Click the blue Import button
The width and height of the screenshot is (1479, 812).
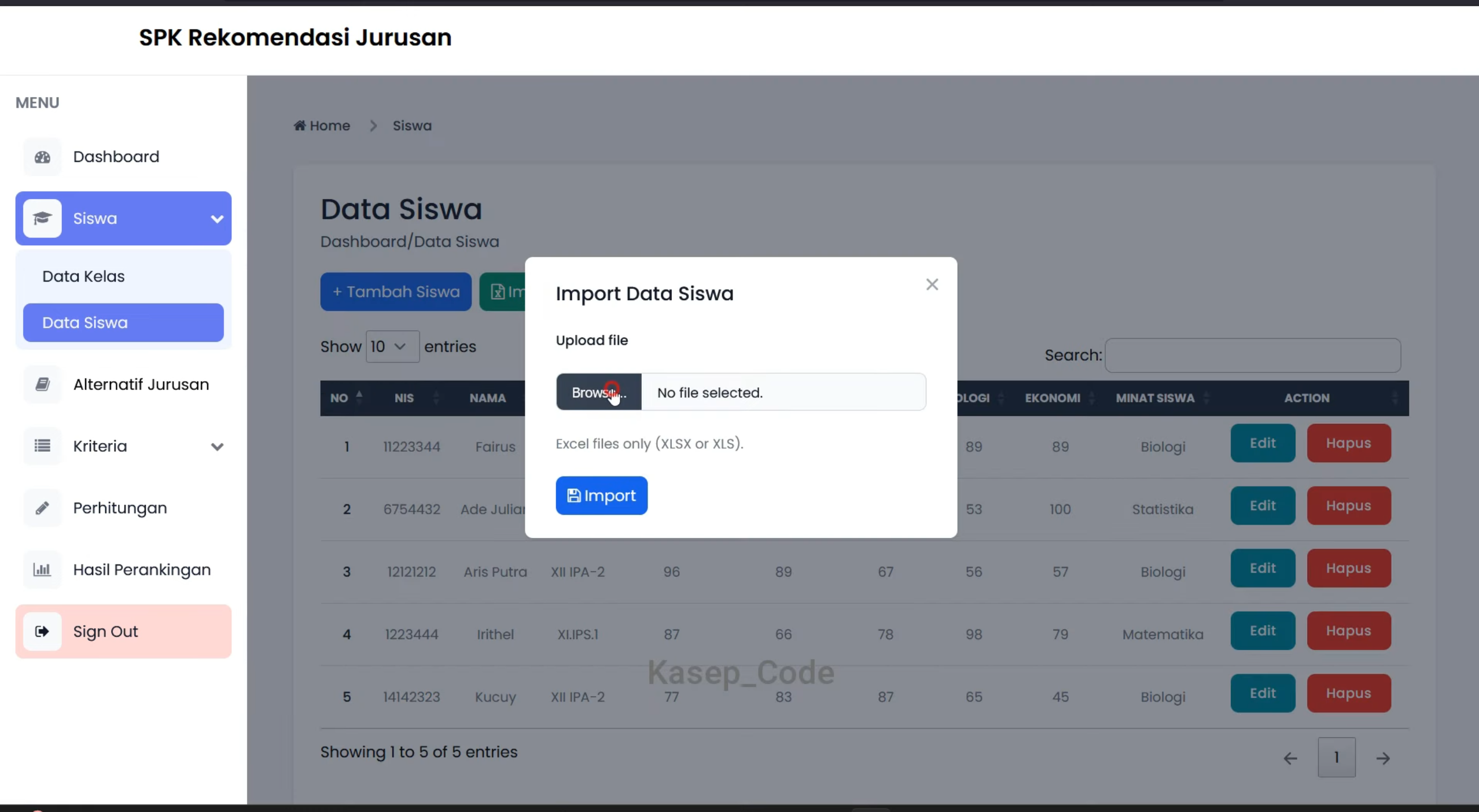point(601,496)
